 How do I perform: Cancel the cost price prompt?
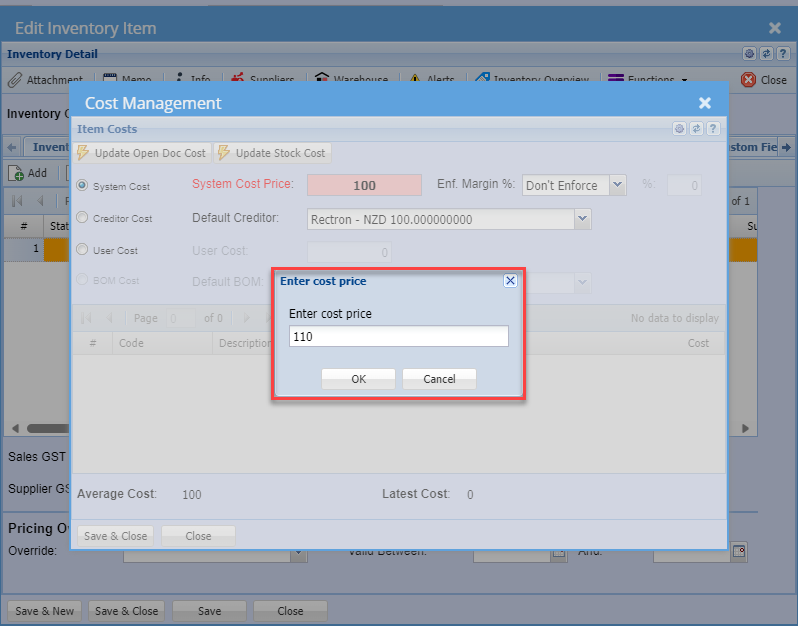[439, 379]
